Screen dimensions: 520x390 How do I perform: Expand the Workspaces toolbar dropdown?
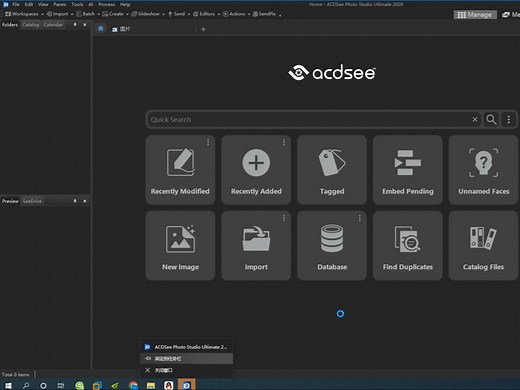click(42, 14)
